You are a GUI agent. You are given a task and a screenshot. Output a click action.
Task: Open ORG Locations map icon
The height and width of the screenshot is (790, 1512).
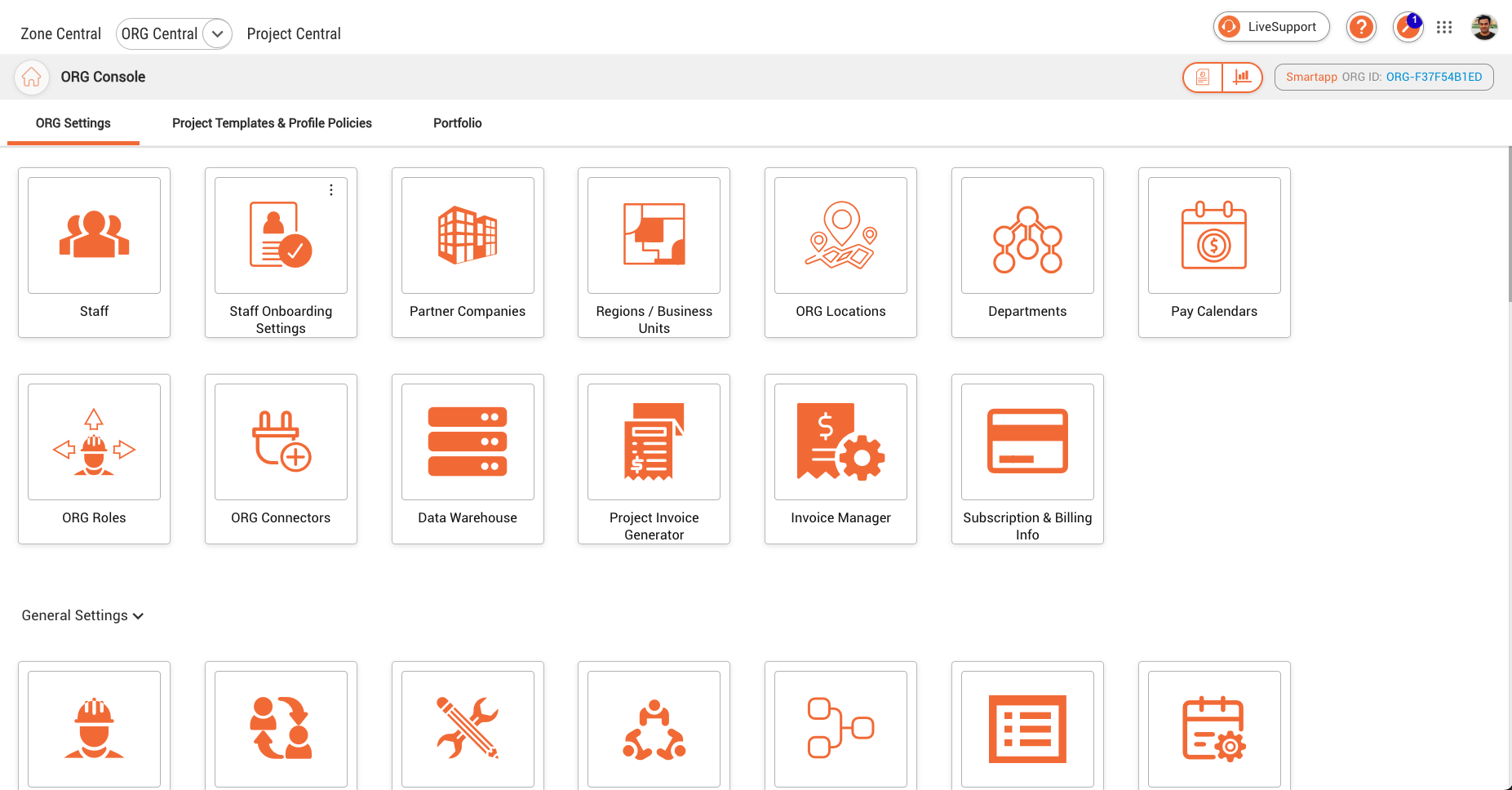point(840,236)
